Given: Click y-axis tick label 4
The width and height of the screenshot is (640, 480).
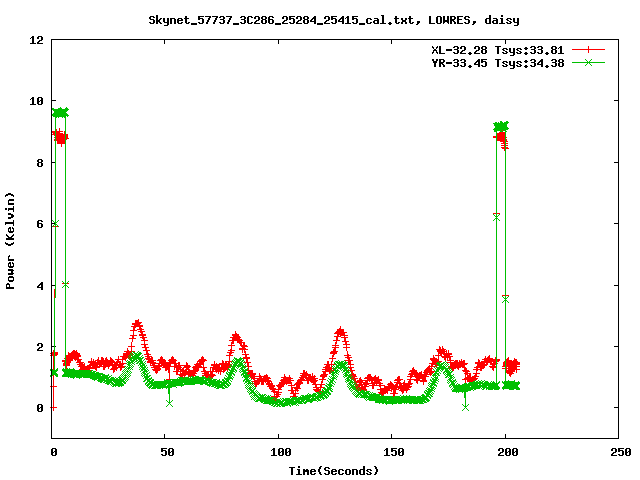Looking at the screenshot, I should [40, 286].
